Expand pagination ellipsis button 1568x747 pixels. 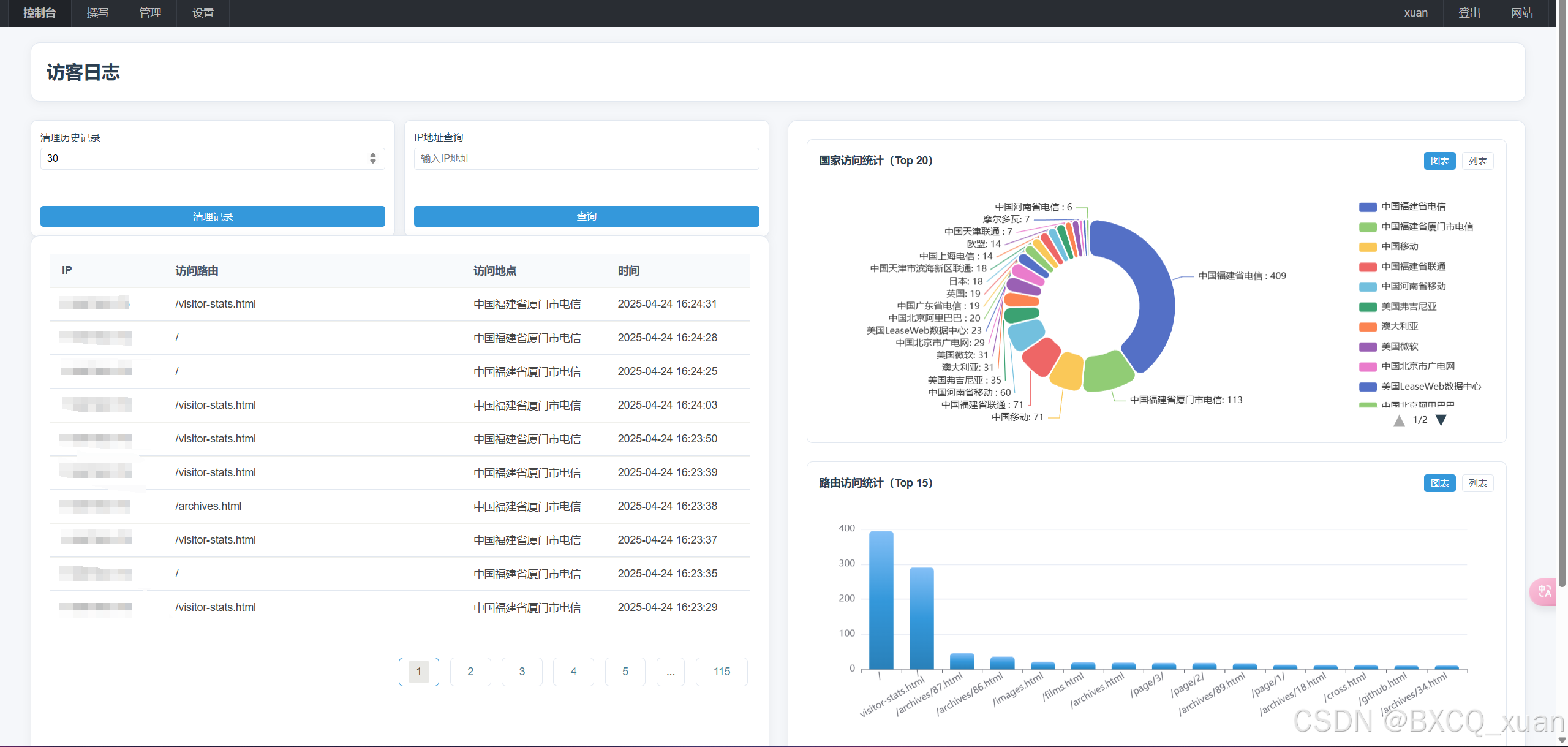670,672
